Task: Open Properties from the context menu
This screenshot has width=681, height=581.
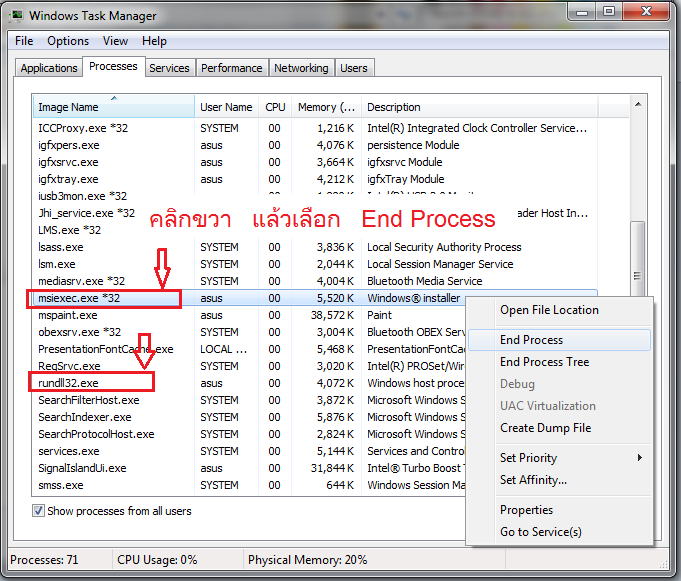Action: [526, 510]
